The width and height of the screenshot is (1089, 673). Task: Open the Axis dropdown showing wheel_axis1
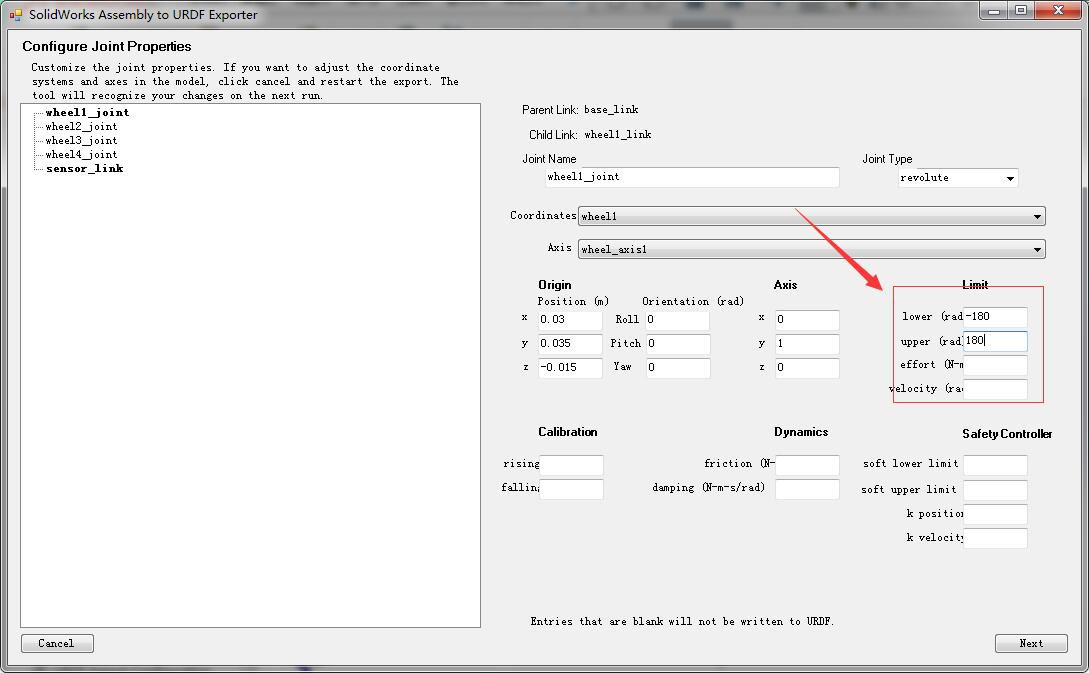click(x=811, y=249)
